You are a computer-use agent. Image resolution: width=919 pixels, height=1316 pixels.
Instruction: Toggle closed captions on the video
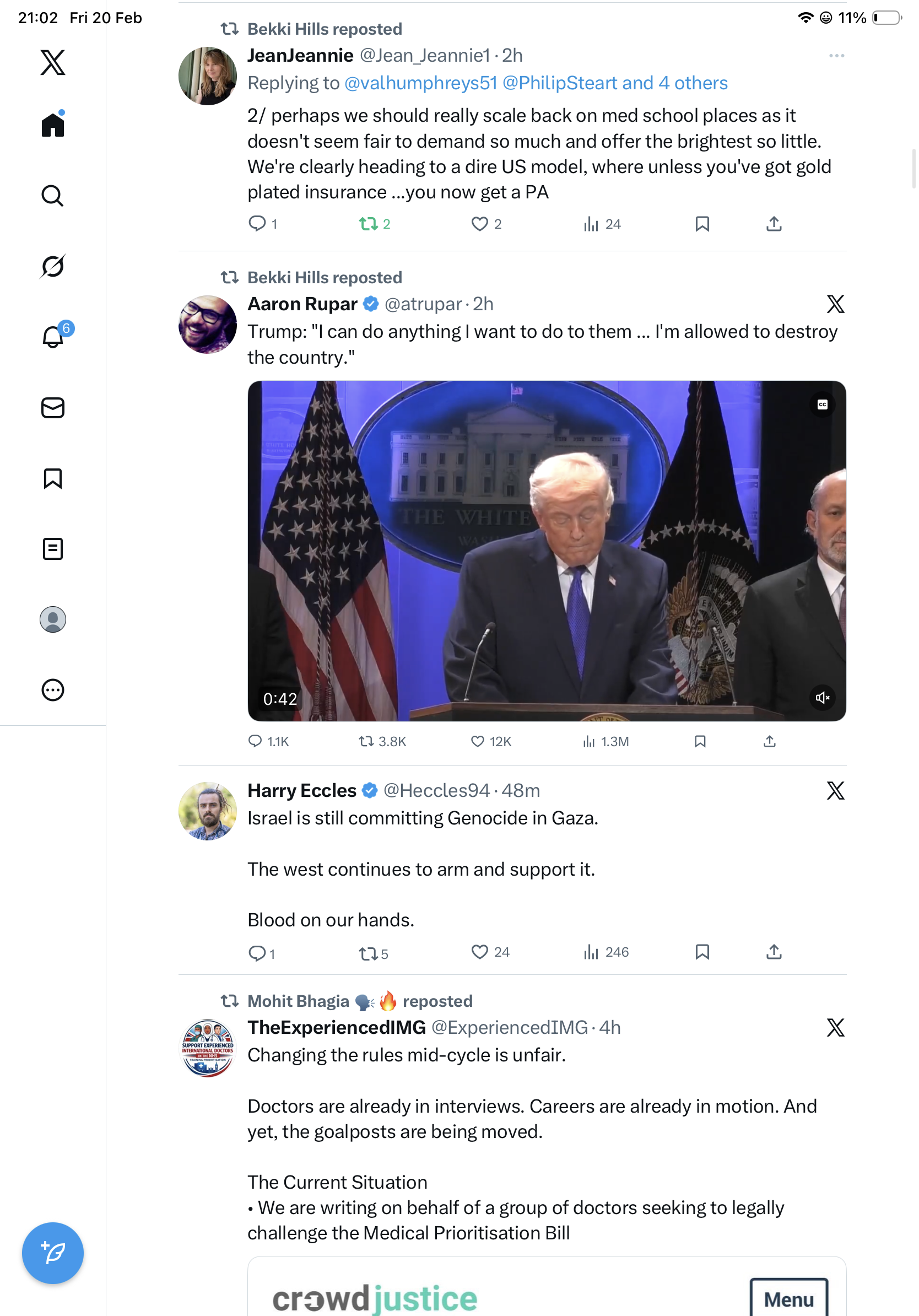823,404
